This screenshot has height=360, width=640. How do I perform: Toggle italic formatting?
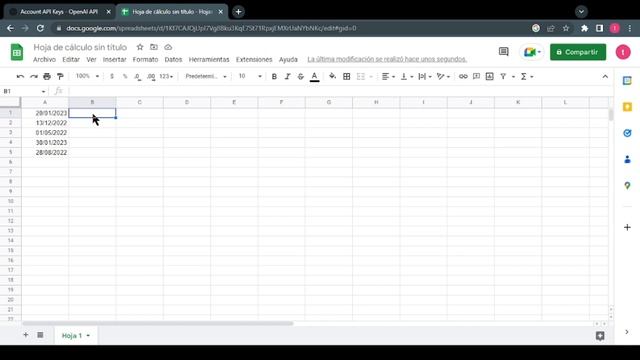point(287,76)
